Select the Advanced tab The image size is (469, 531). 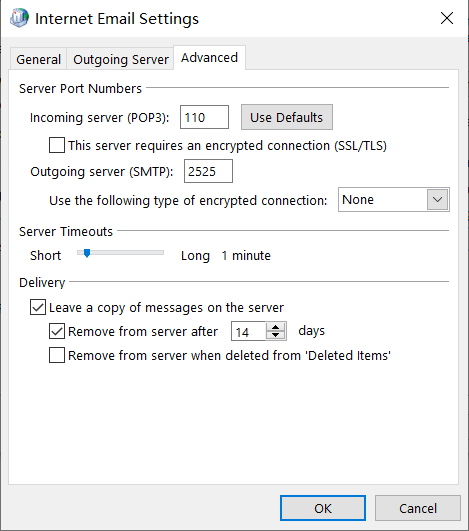(x=209, y=58)
